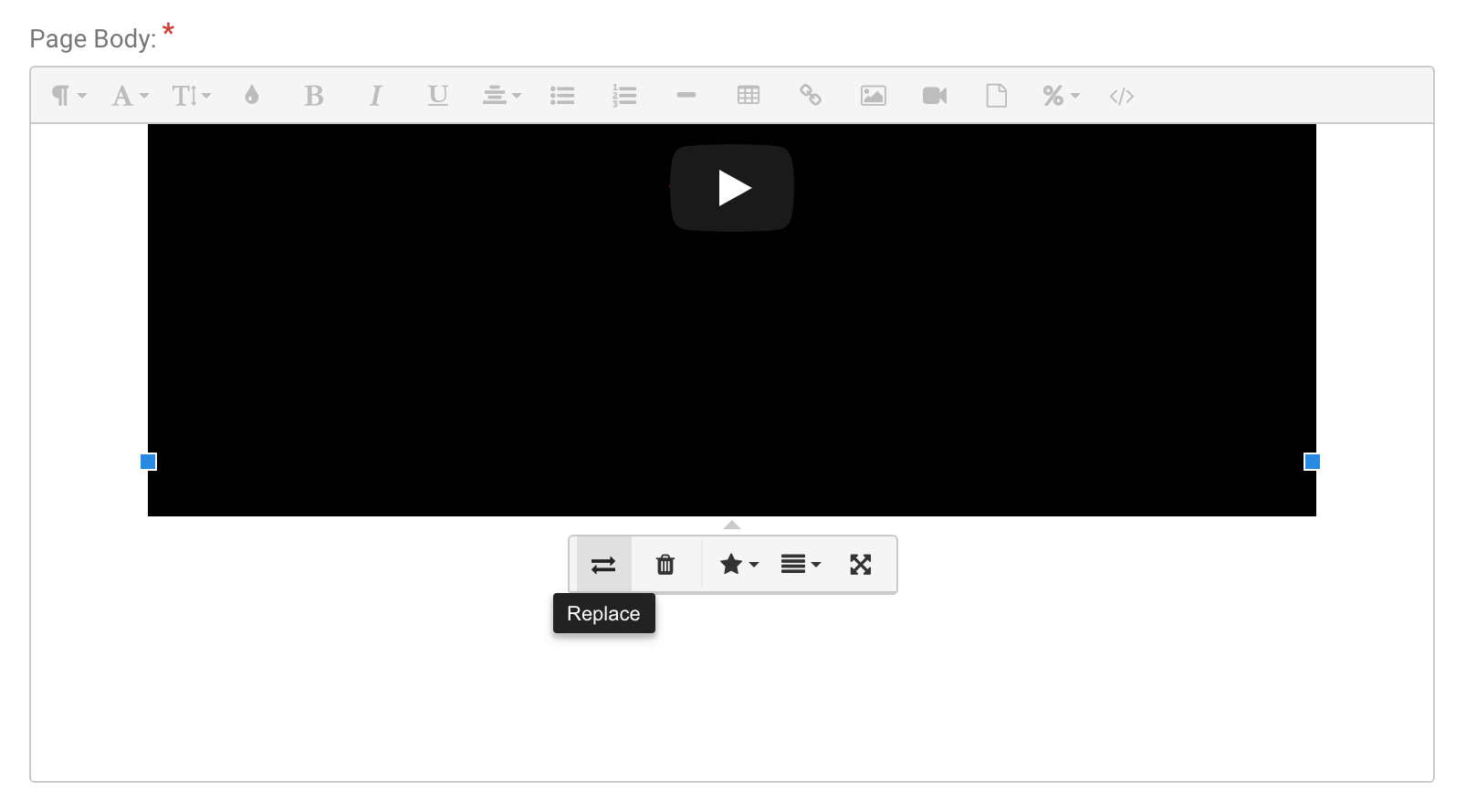1466x812 pixels.
Task: Insert a video
Action: click(935, 96)
